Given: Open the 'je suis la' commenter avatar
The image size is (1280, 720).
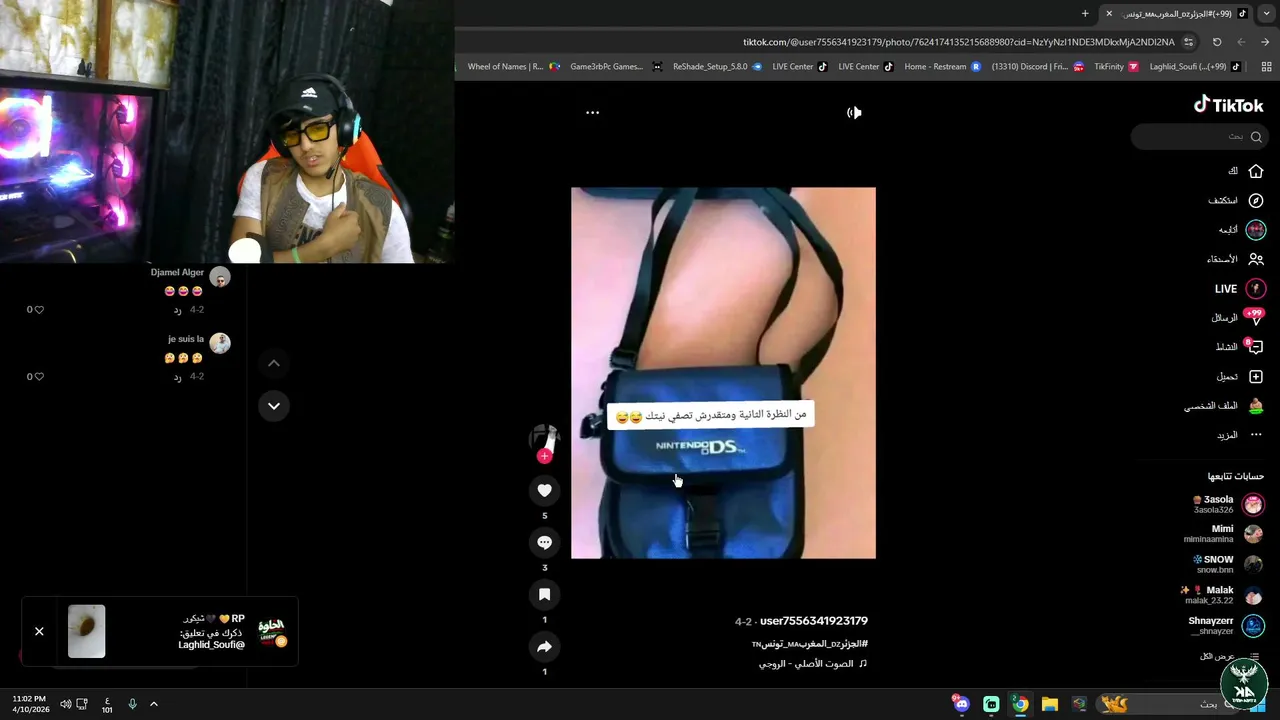Looking at the screenshot, I should [220, 343].
